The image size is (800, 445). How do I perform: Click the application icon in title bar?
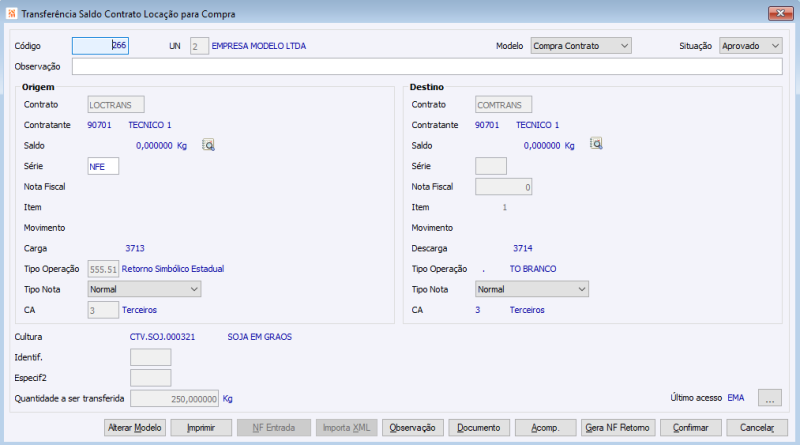pos(12,14)
